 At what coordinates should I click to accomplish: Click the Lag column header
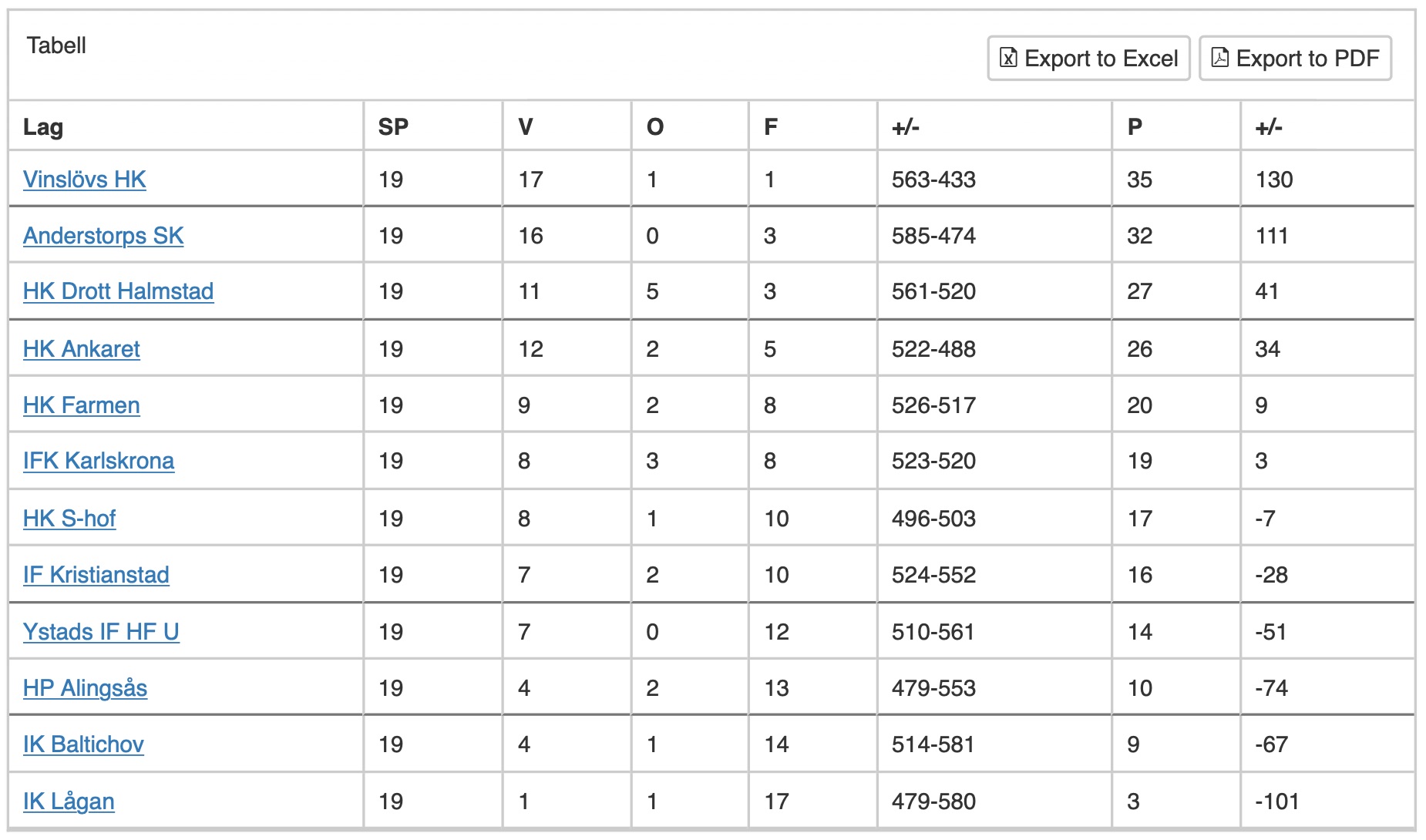coord(43,127)
